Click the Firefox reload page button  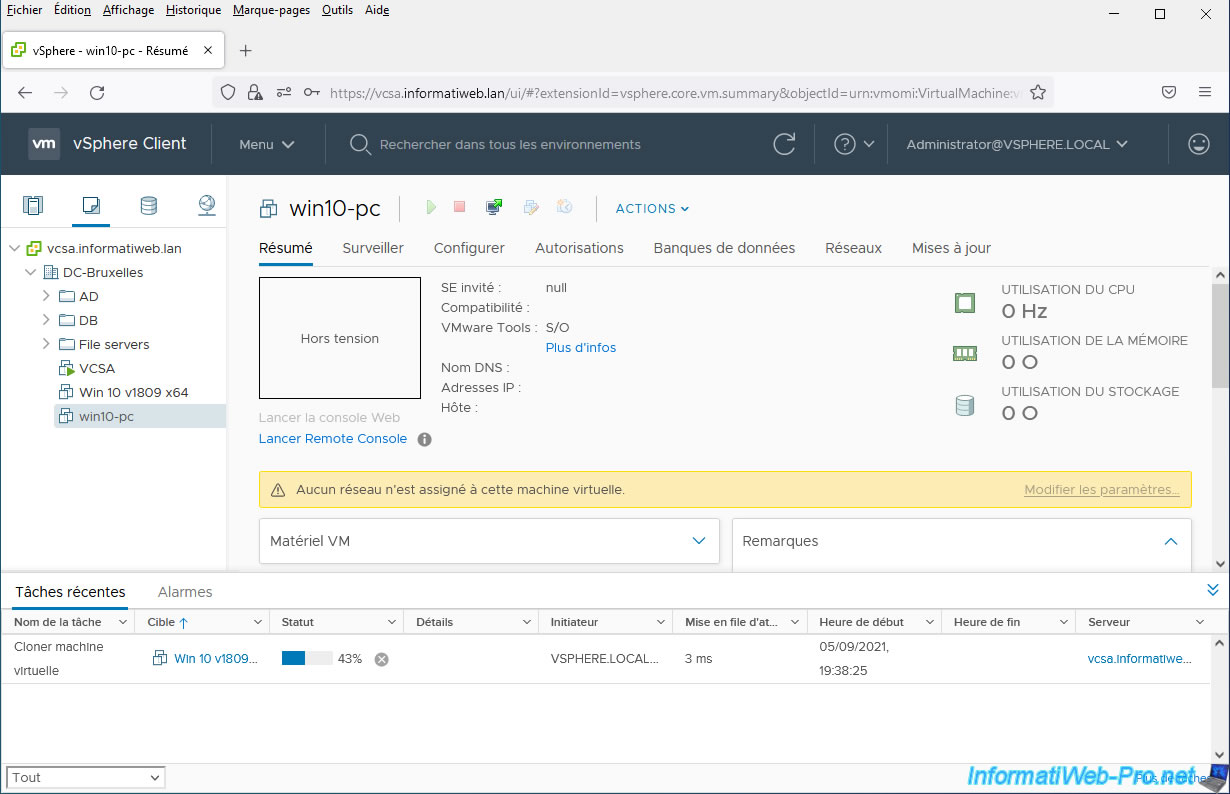tap(97, 92)
